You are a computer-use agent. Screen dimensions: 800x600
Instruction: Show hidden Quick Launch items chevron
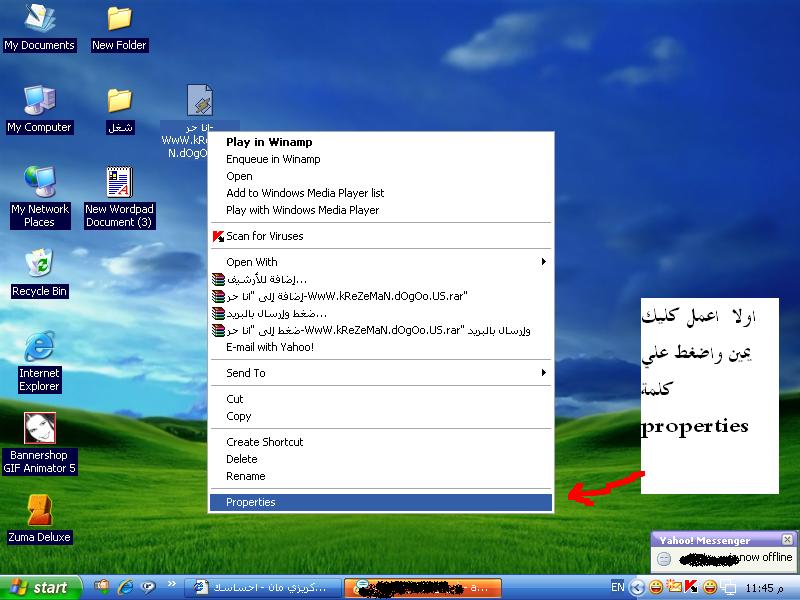click(171, 584)
